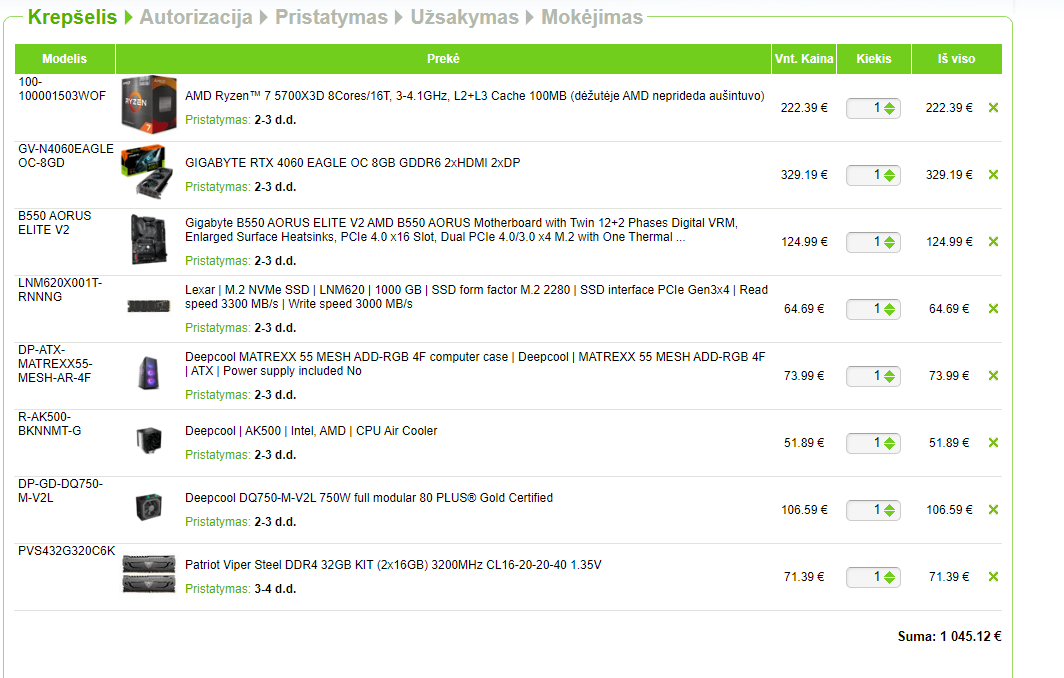The image size is (1064, 678).
Task: Click the Modelis column header
Action: (64, 59)
